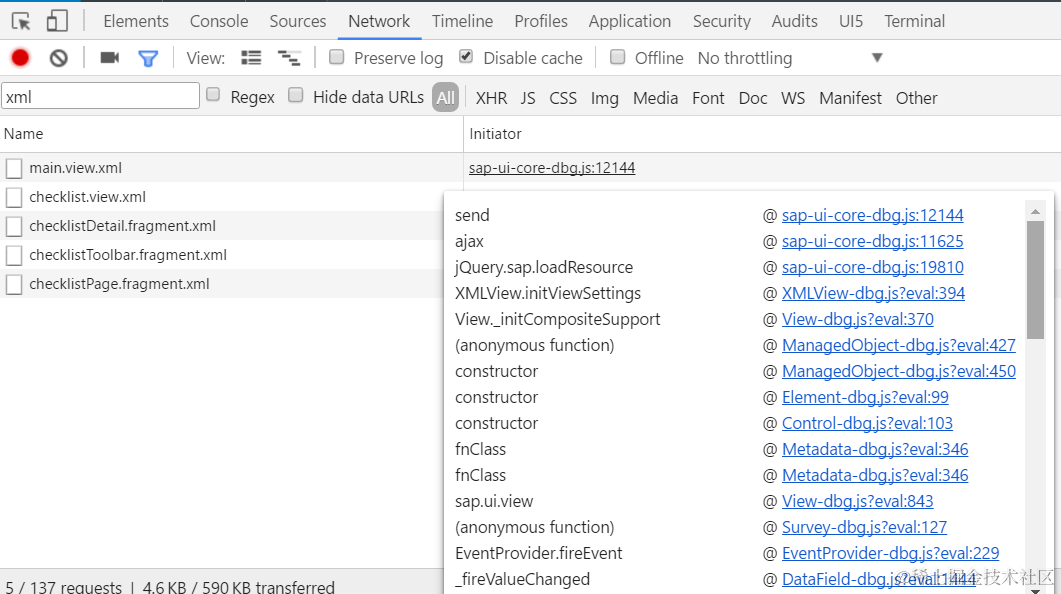
Task: Open link View-dbg.js?eval:370
Action: pyautogui.click(x=857, y=319)
